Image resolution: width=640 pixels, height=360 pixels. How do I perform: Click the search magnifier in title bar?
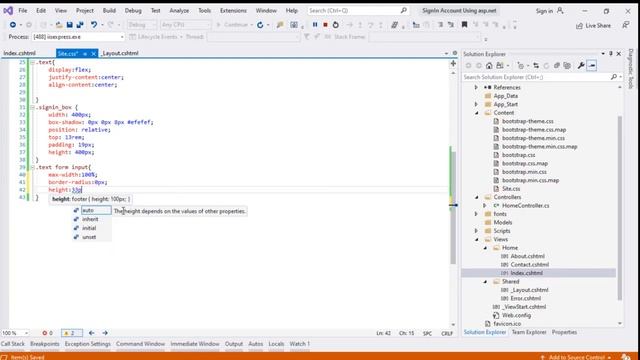tap(403, 11)
